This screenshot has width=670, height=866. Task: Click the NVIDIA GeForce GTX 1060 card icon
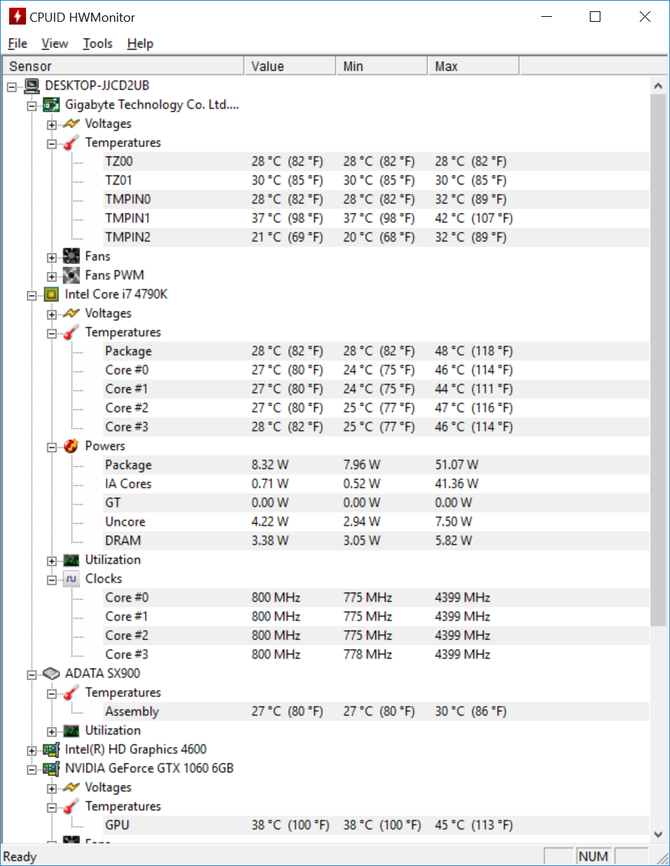(x=51, y=768)
